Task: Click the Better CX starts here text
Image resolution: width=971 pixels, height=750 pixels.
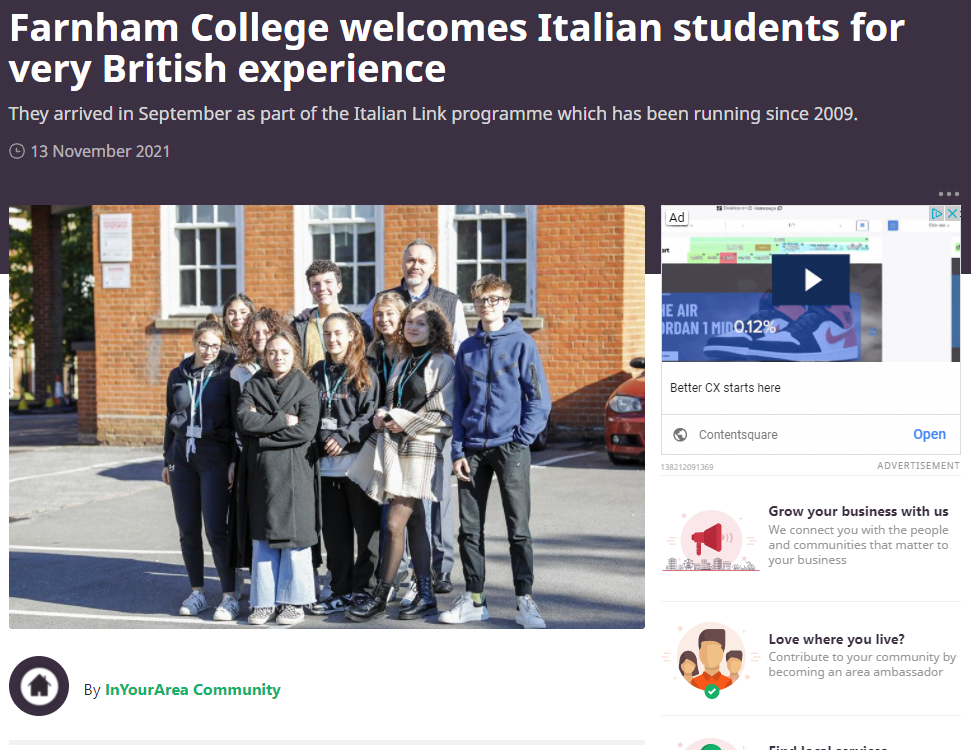Action: 725,388
